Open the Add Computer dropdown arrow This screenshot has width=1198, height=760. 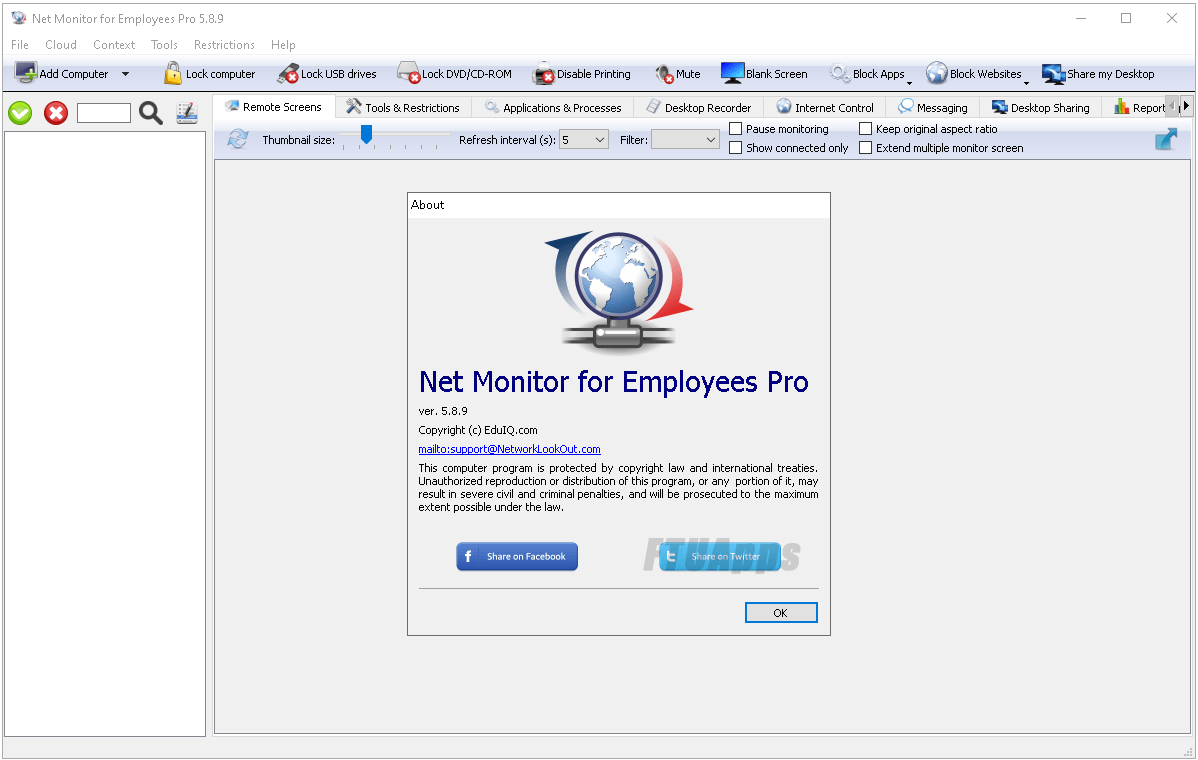125,74
